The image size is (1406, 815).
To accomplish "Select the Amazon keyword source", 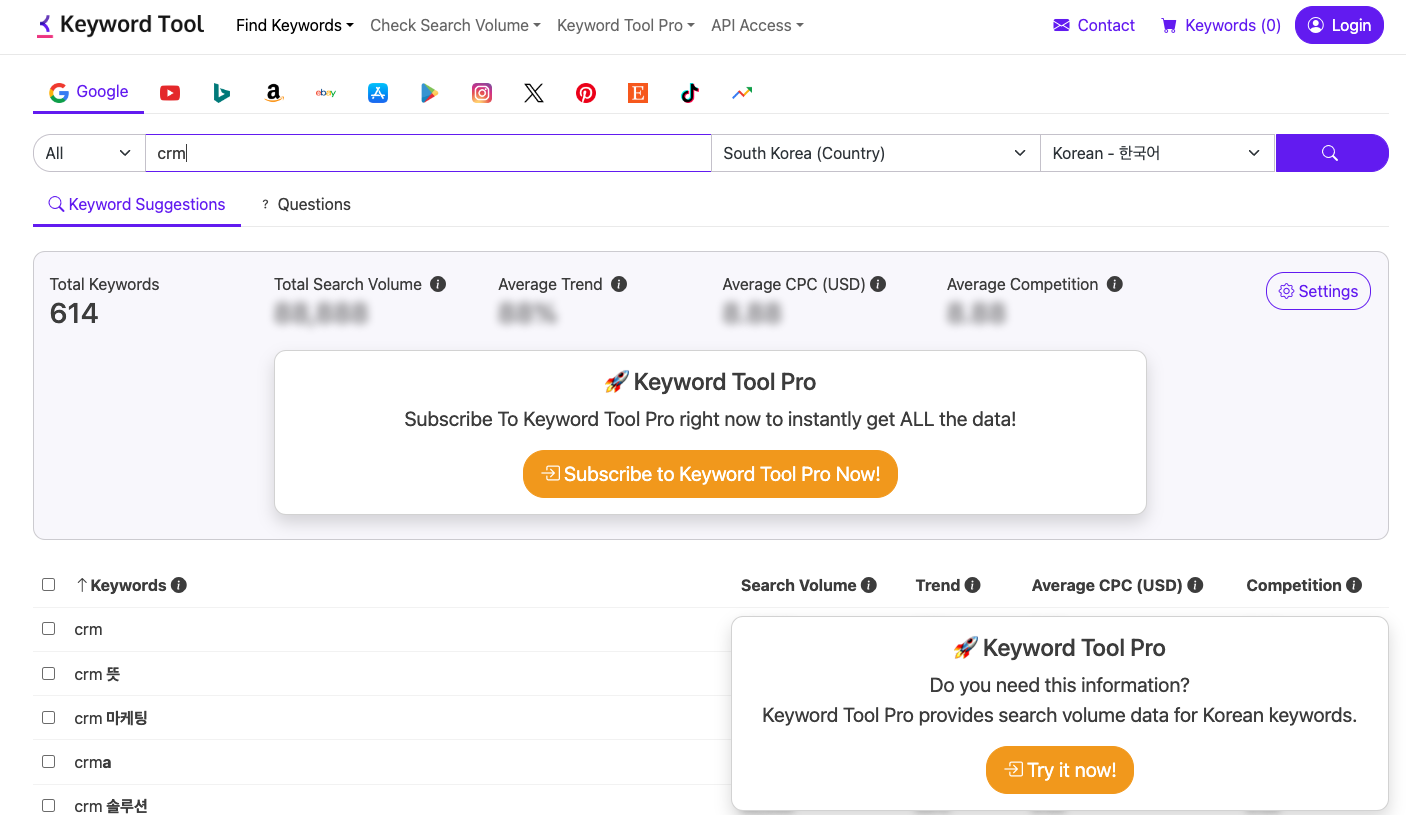I will pos(274,92).
